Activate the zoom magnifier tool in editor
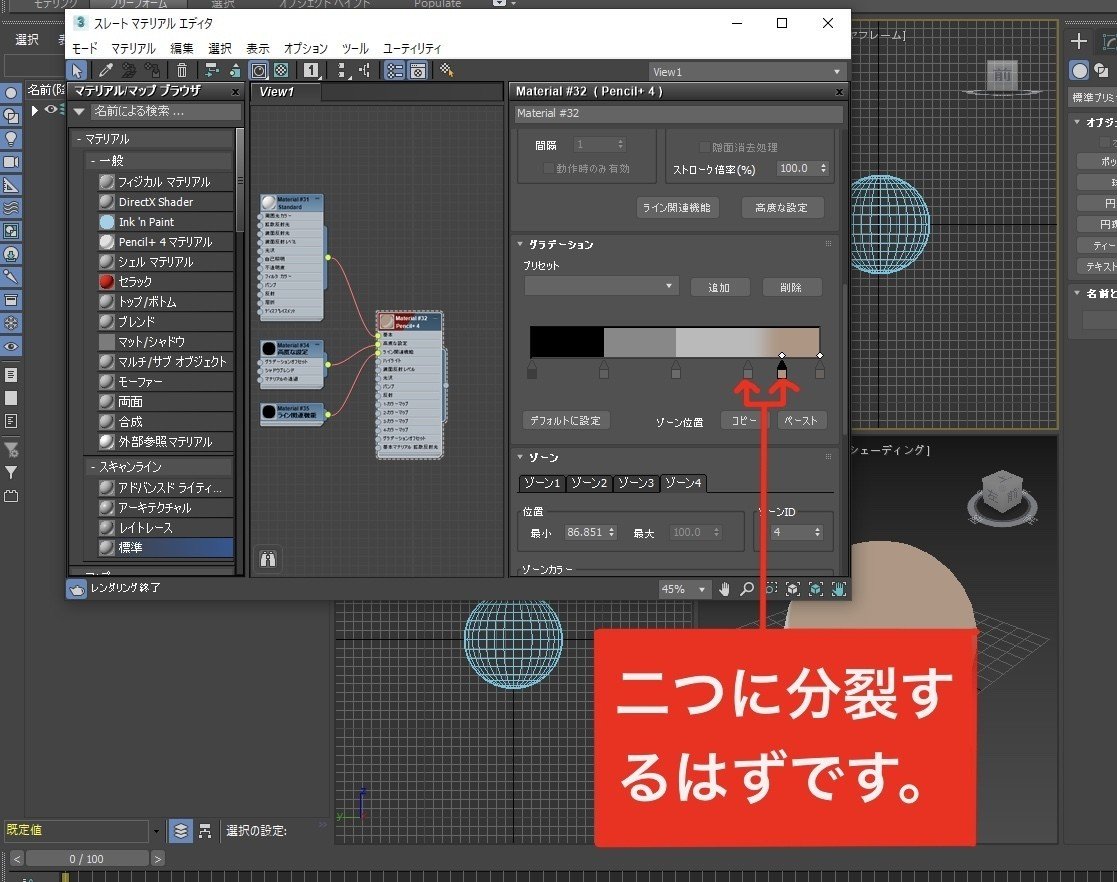 [747, 589]
